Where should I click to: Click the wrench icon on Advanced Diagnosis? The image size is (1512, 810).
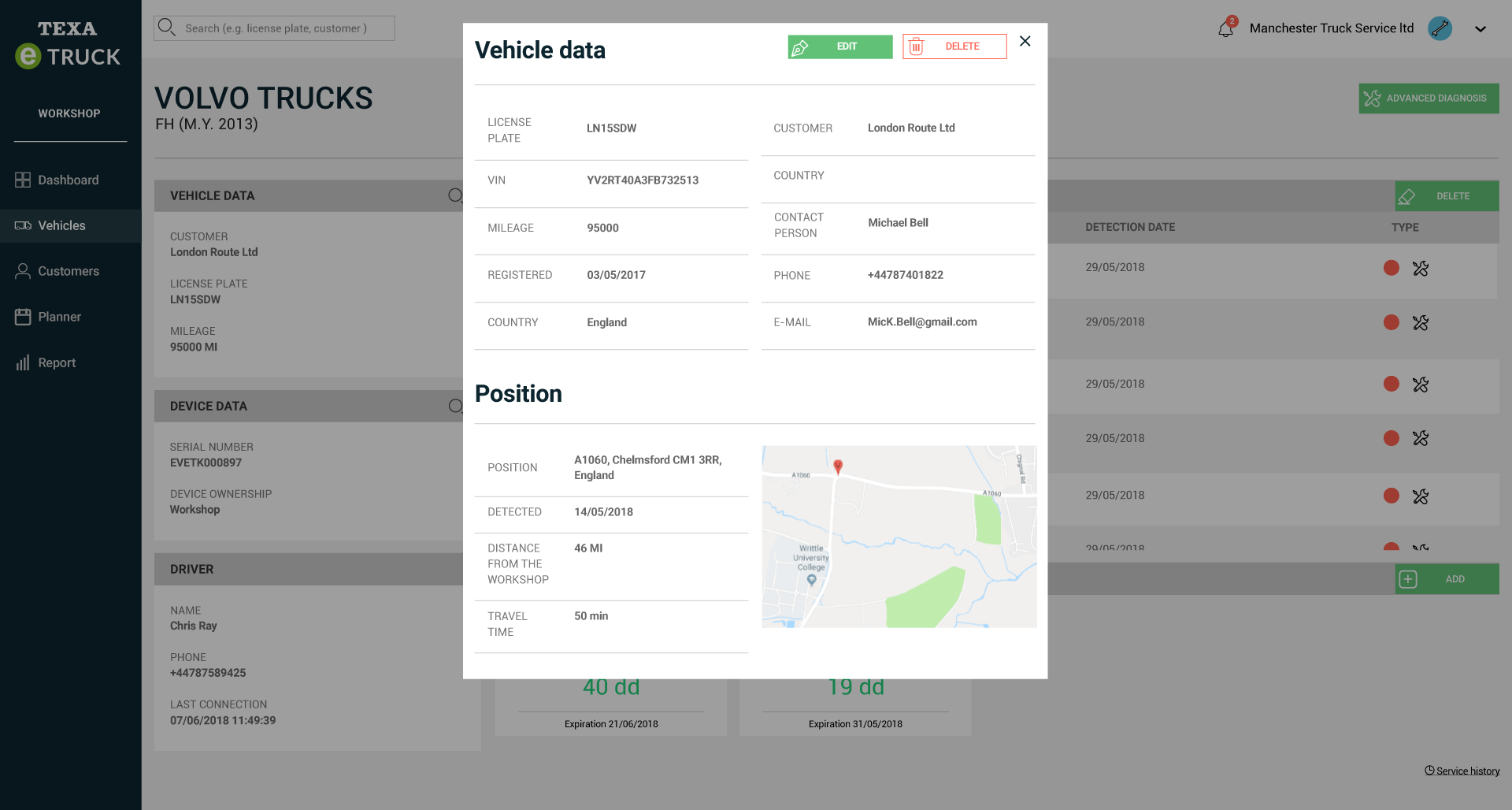(x=1373, y=98)
